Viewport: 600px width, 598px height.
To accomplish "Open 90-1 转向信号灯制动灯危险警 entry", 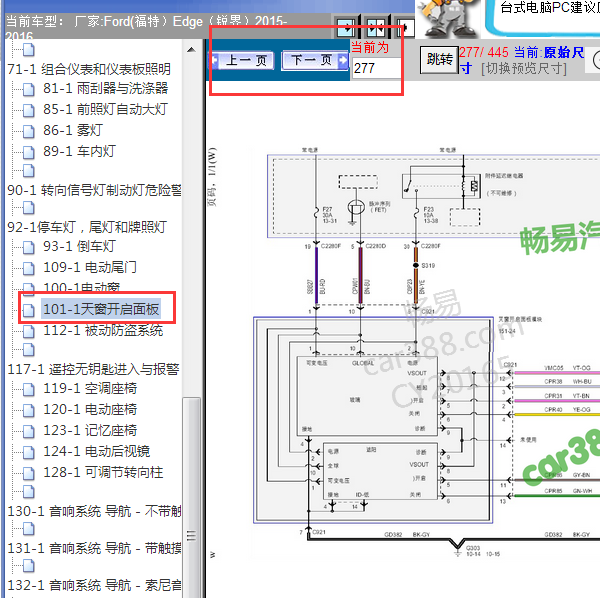I will coord(94,190).
